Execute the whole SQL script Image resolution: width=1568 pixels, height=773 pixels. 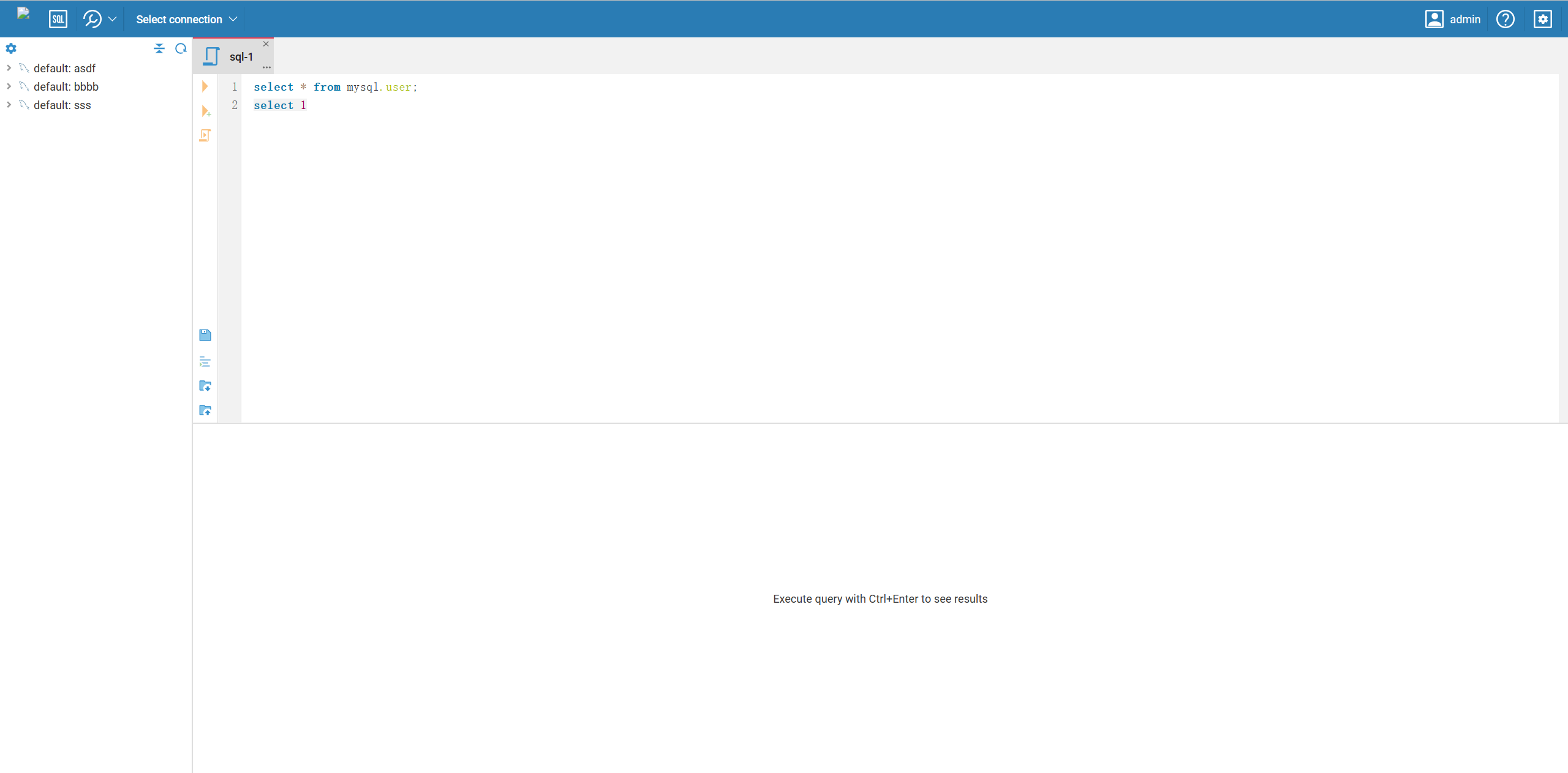point(205,135)
